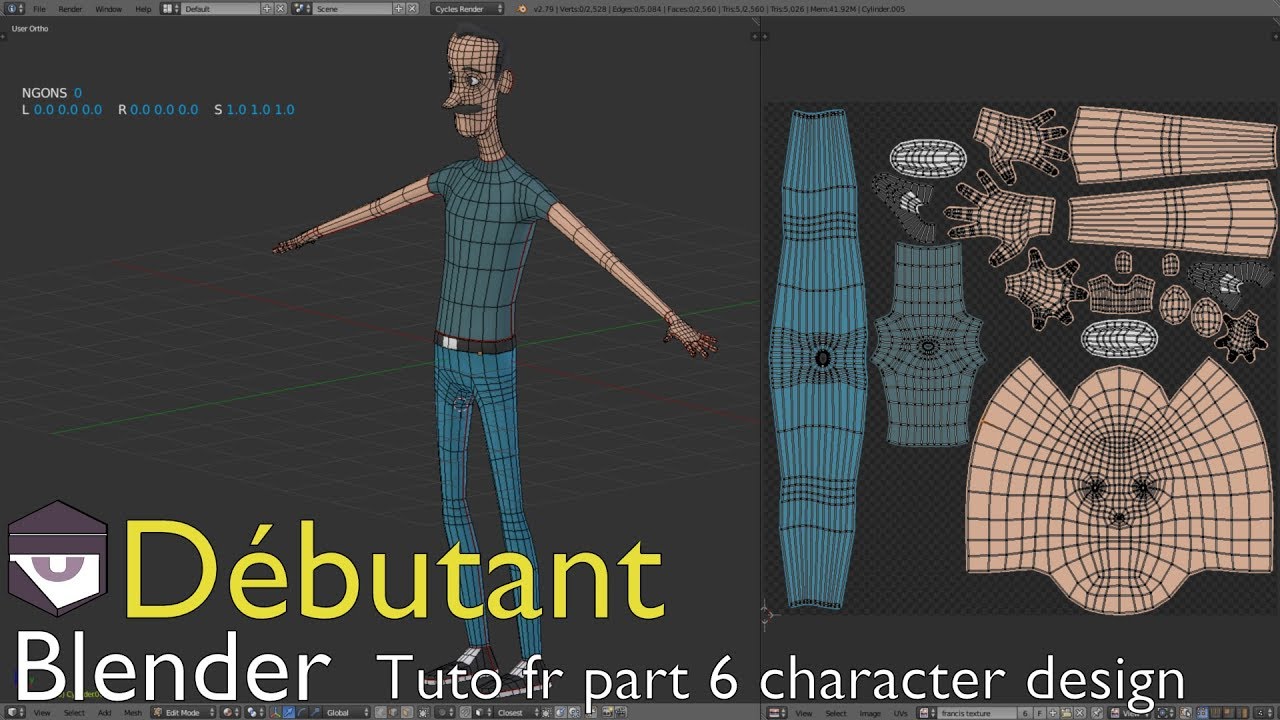This screenshot has width=1280, height=720.
Task: Open the scene browse icon
Action: click(302, 9)
